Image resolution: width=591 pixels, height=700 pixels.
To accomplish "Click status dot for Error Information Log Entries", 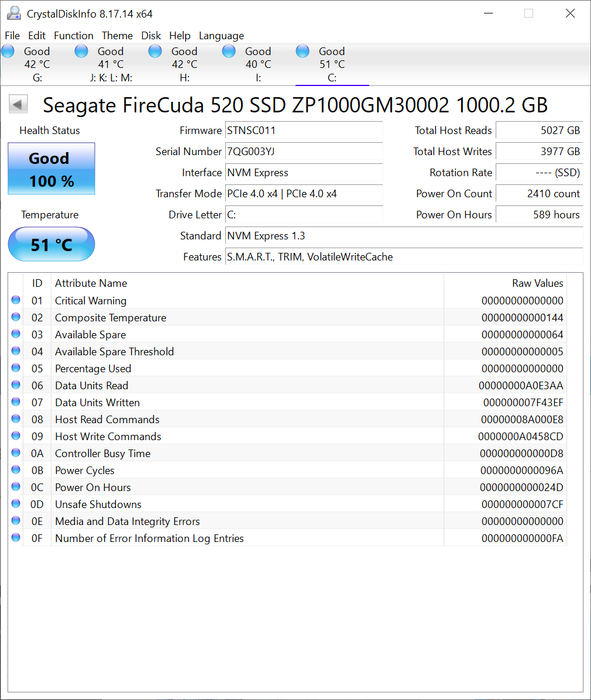I will (16, 538).
